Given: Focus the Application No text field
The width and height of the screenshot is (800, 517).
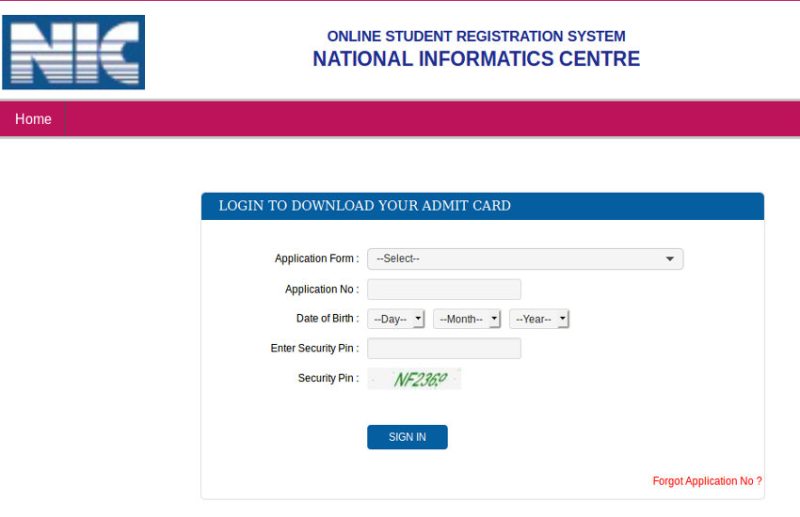Looking at the screenshot, I should pos(444,289).
